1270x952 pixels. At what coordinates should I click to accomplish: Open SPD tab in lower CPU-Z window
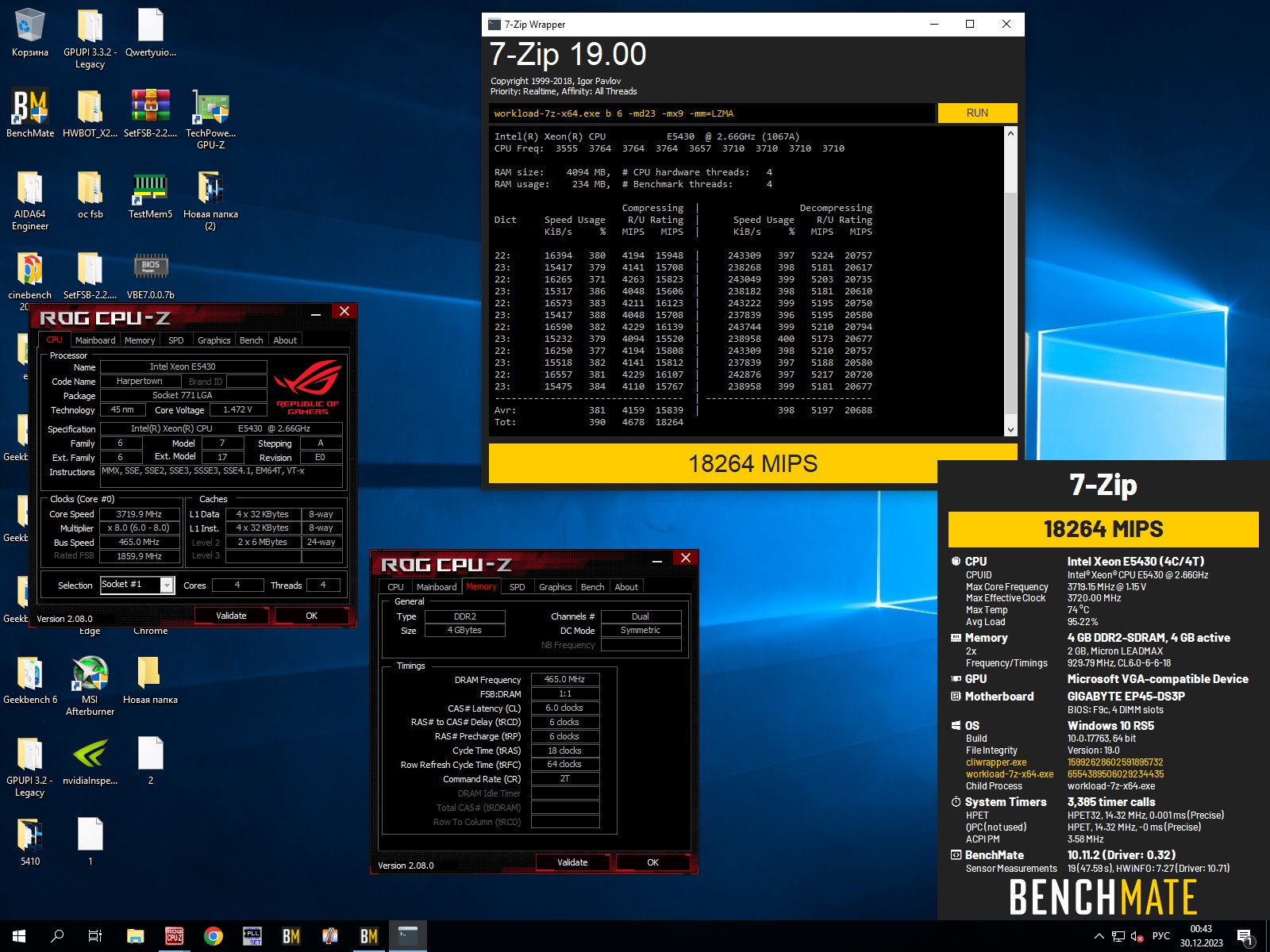click(x=518, y=587)
